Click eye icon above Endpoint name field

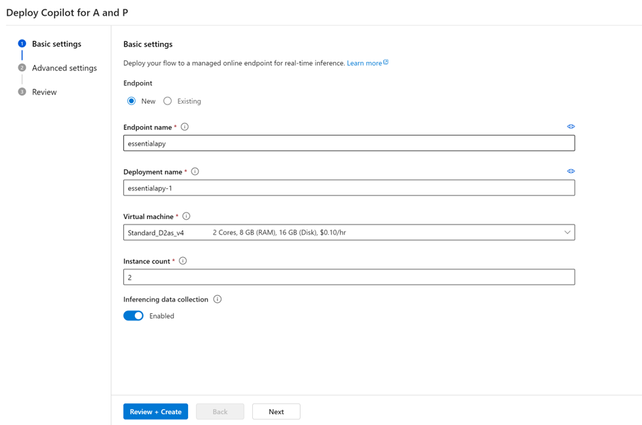571,127
